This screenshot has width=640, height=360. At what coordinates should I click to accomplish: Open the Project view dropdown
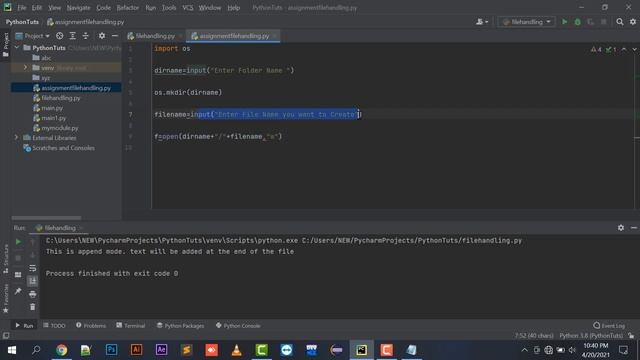pyautogui.click(x=33, y=36)
